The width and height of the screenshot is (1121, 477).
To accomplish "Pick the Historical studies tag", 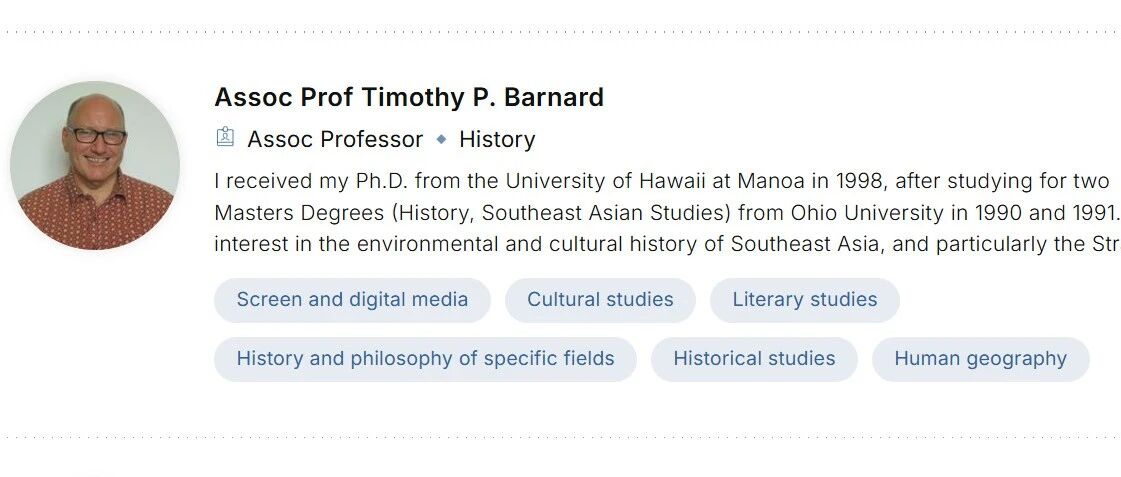I will (754, 359).
